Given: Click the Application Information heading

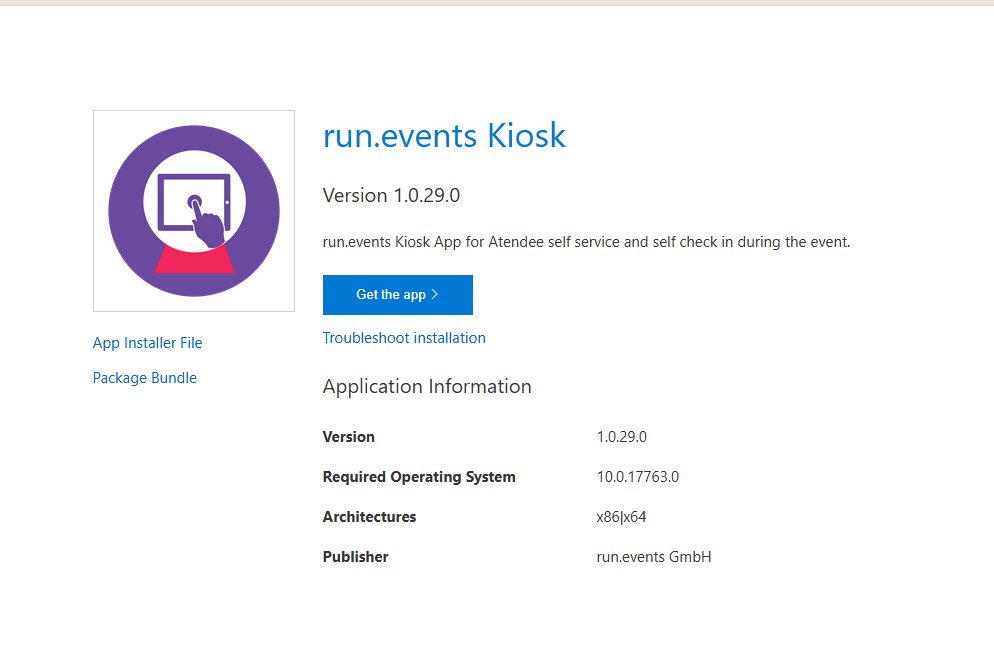Looking at the screenshot, I should click(427, 386).
